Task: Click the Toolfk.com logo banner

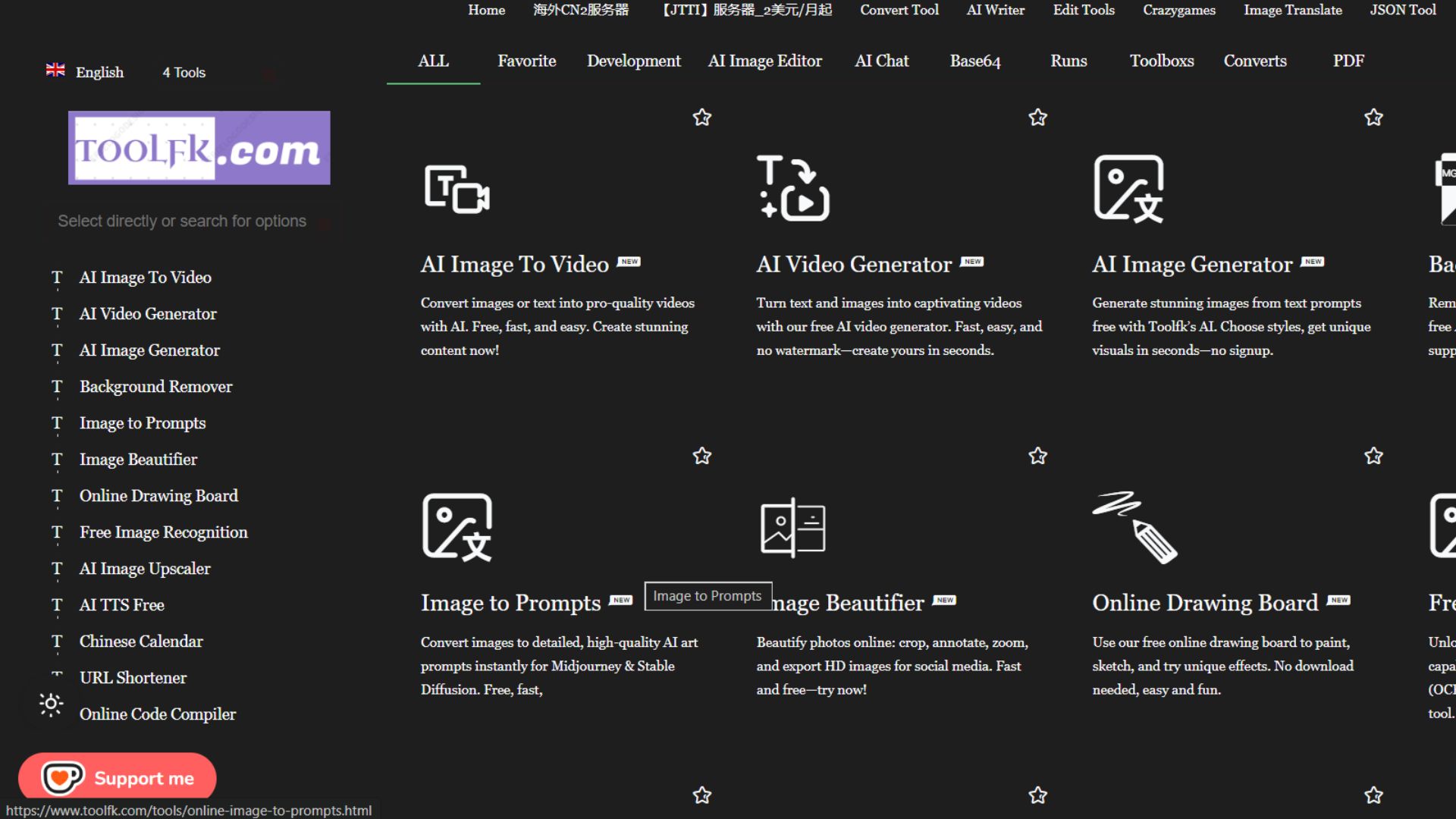Action: (199, 148)
